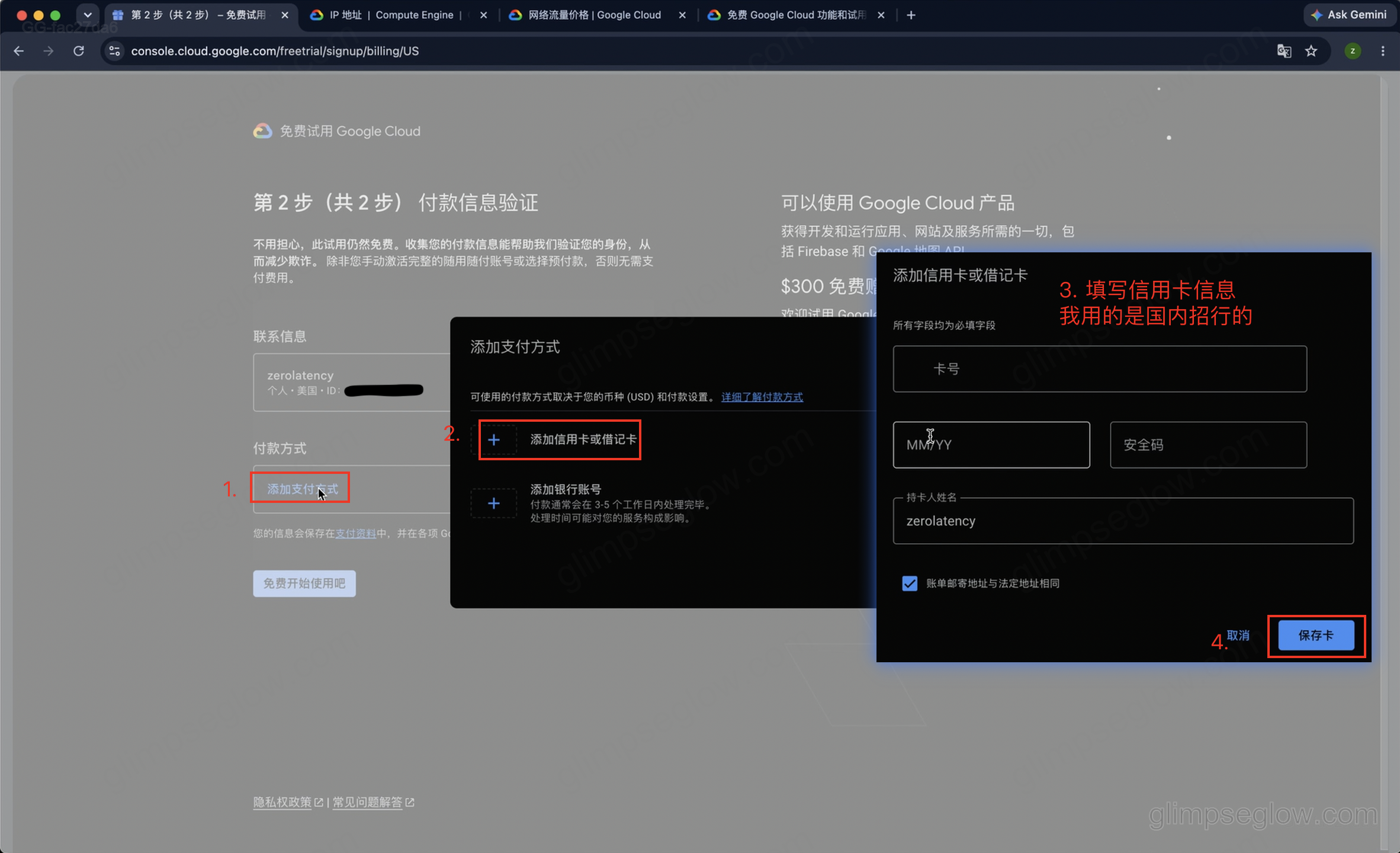1400x853 pixels.
Task: Open 支付资料 link
Action: coord(355,533)
